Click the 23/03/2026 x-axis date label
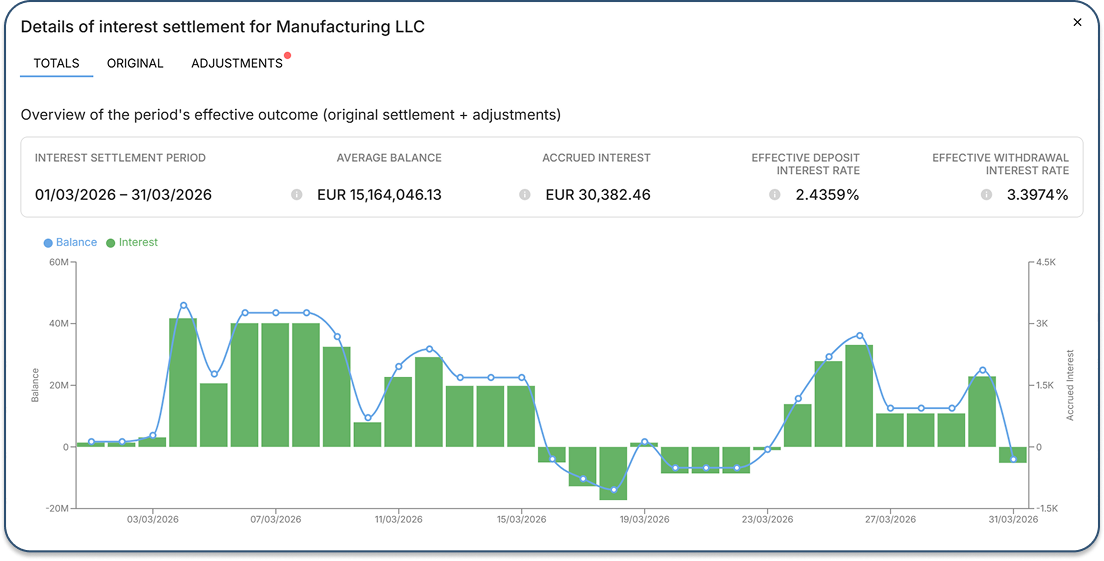The height and width of the screenshot is (561, 1104). click(x=767, y=519)
